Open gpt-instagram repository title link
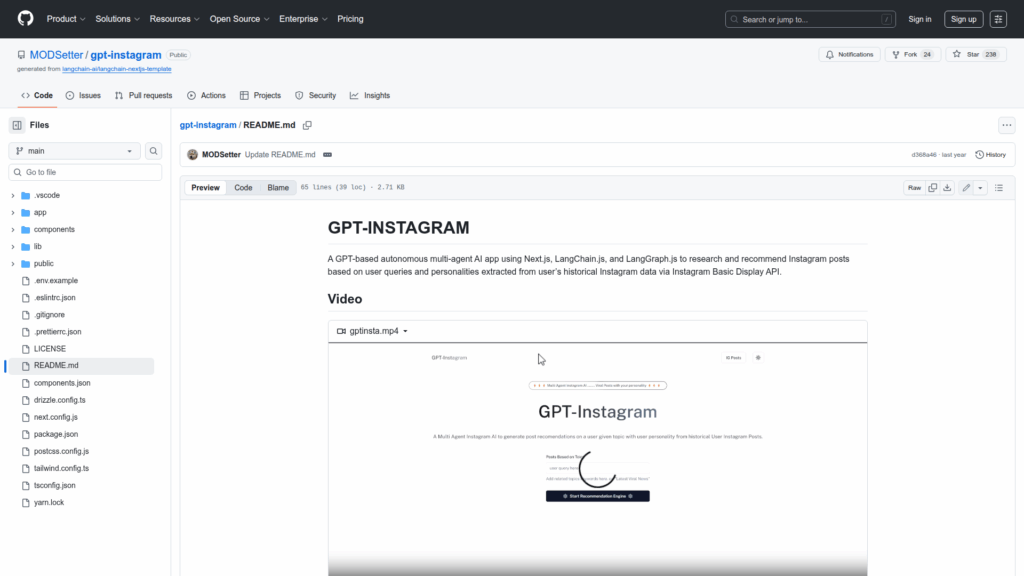 [x=125, y=55]
